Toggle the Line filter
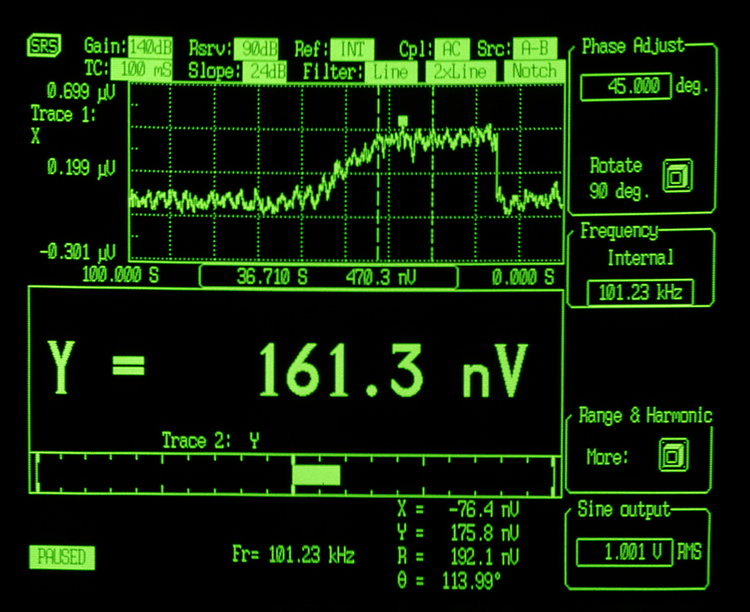Screen dimensions: 750x612 (x=391, y=71)
